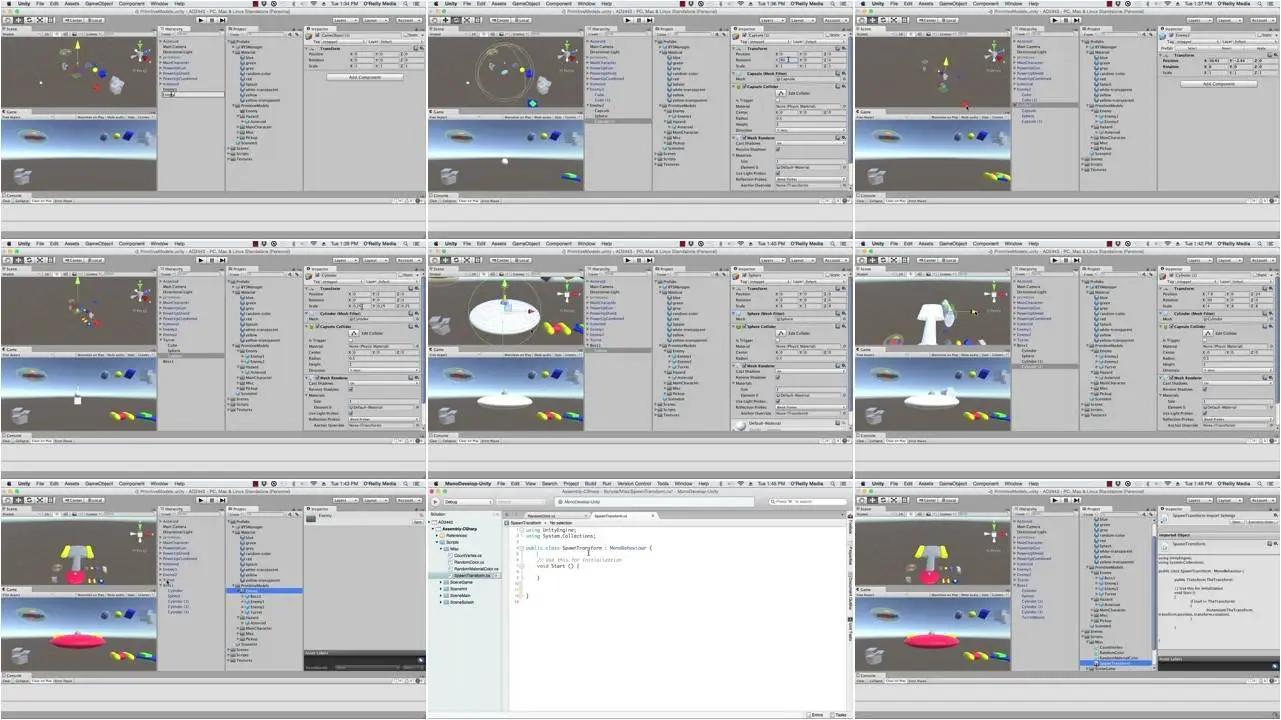
Task: Toggle Mute audio in the 1:34 PM Game view
Action: (115, 117)
